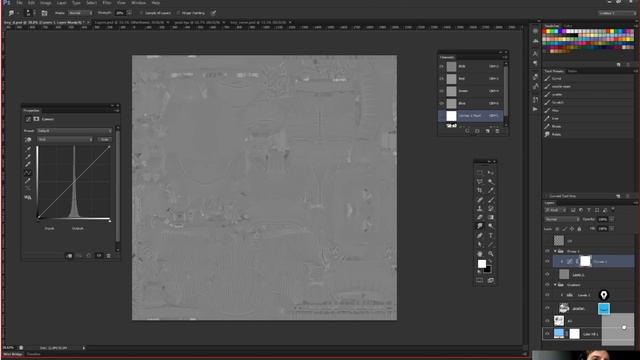640x360 pixels.
Task: Click the foreground white color swatch
Action: [x=482, y=264]
